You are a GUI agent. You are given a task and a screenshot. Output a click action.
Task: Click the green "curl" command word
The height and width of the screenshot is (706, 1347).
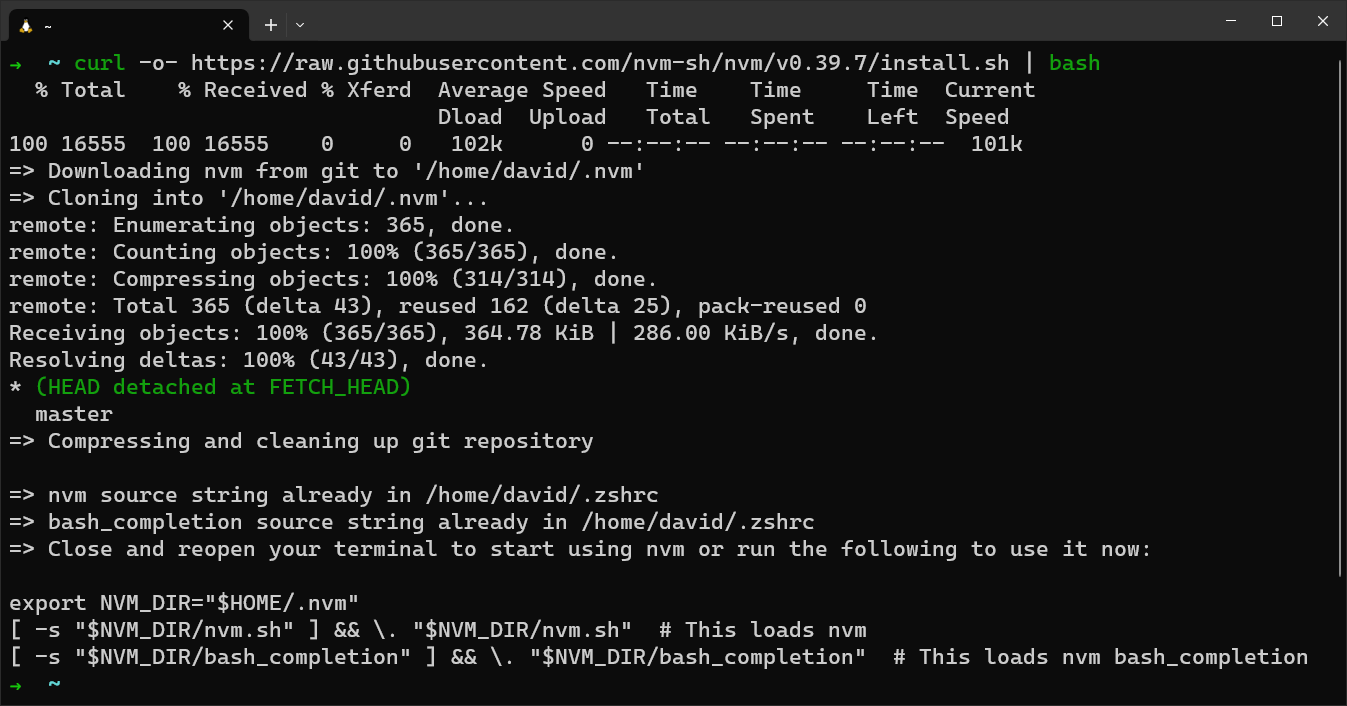99,63
